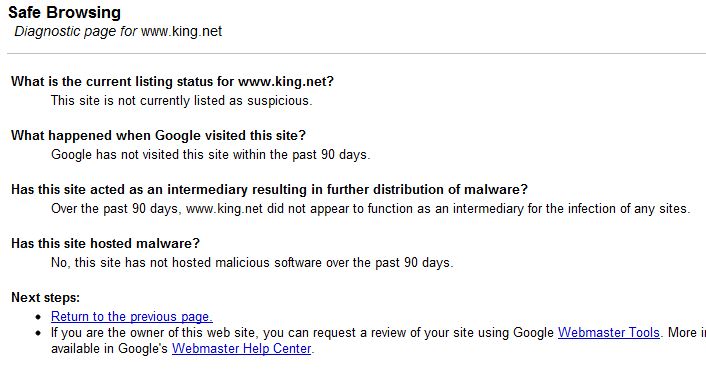Click the horizontal divider line below the header
This screenshot has height=372, width=706.
(356, 54)
